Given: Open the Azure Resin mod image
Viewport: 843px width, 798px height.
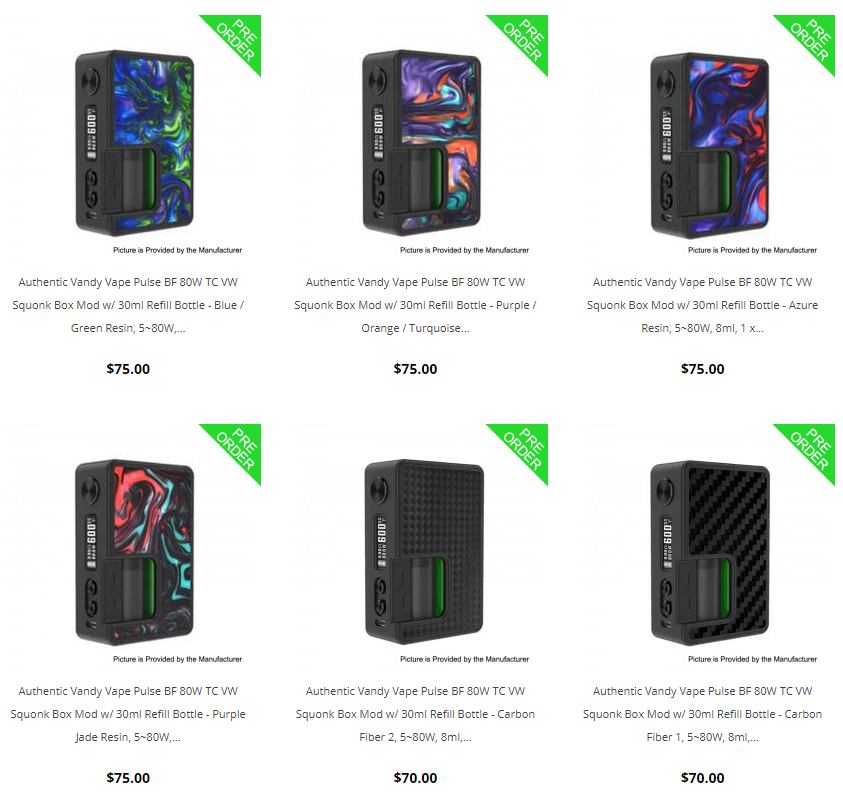Looking at the screenshot, I should [710, 145].
